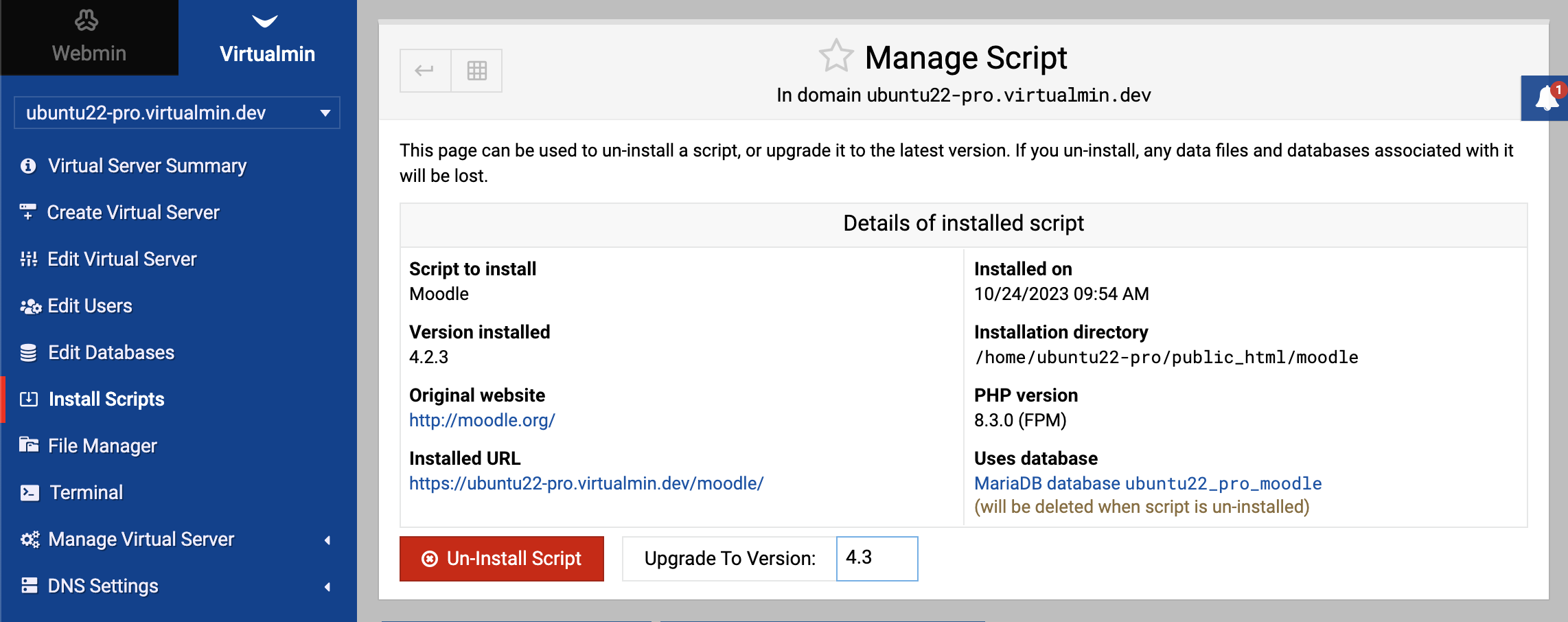This screenshot has width=1568, height=622.
Task: Click the PHP version 8.3.0 (FPM) text
Action: pyautogui.click(x=1020, y=420)
